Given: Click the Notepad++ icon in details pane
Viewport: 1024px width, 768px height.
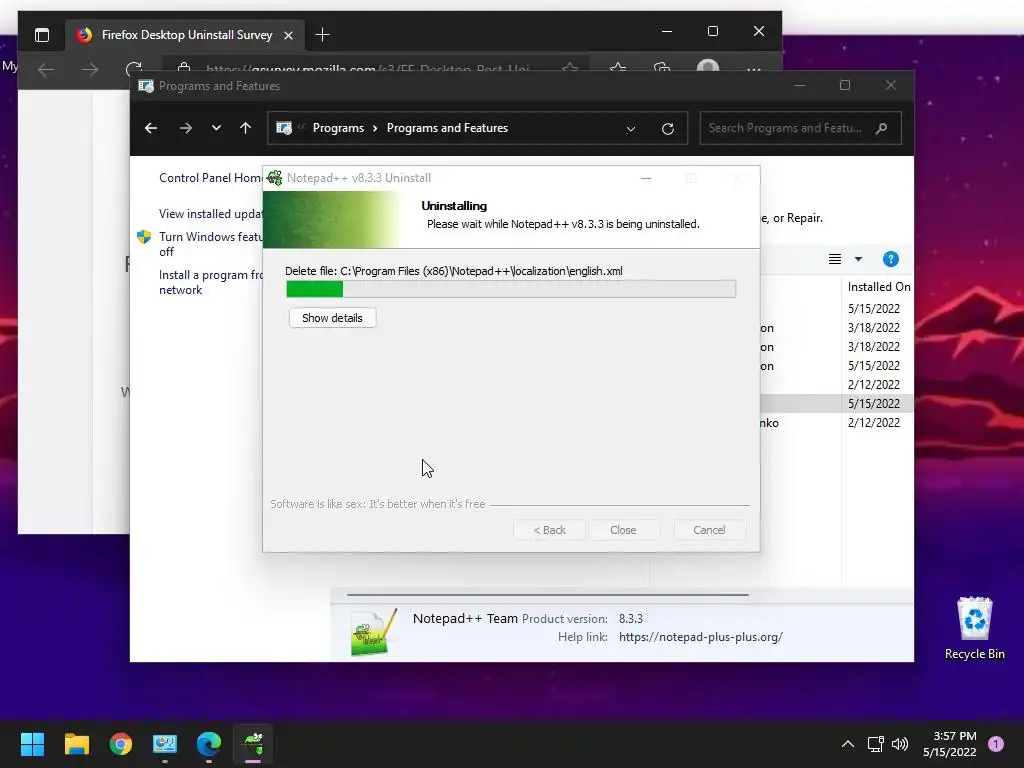Looking at the screenshot, I should (374, 632).
